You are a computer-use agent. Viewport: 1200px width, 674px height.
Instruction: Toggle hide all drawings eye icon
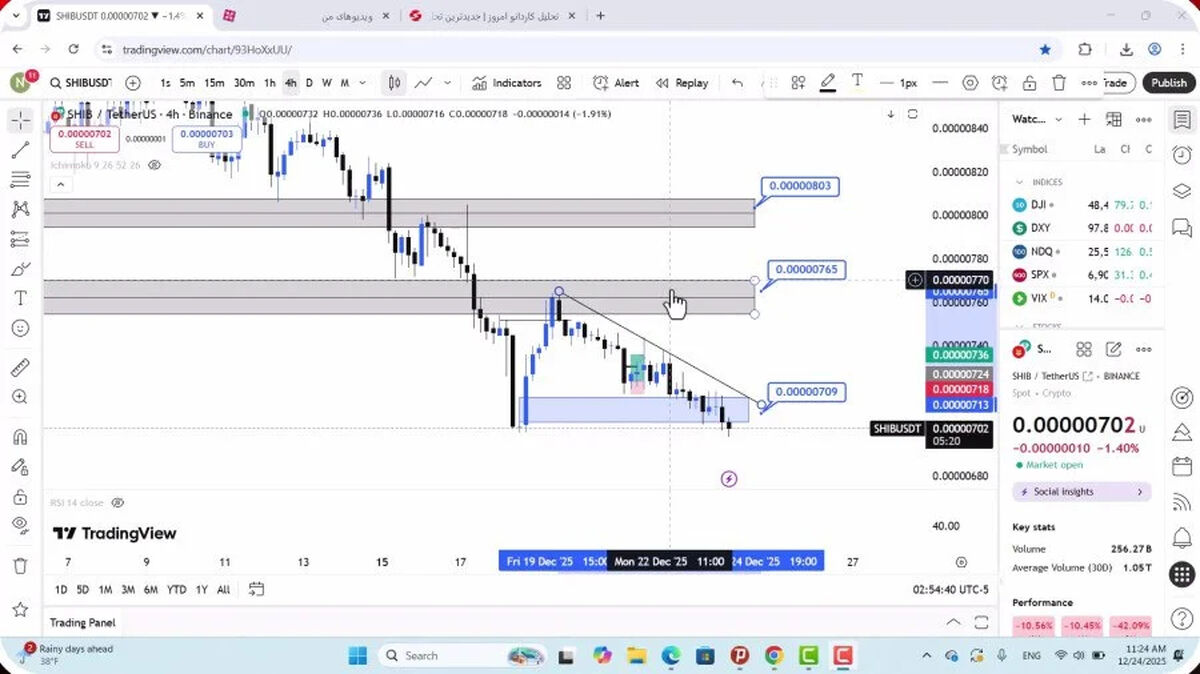20,525
